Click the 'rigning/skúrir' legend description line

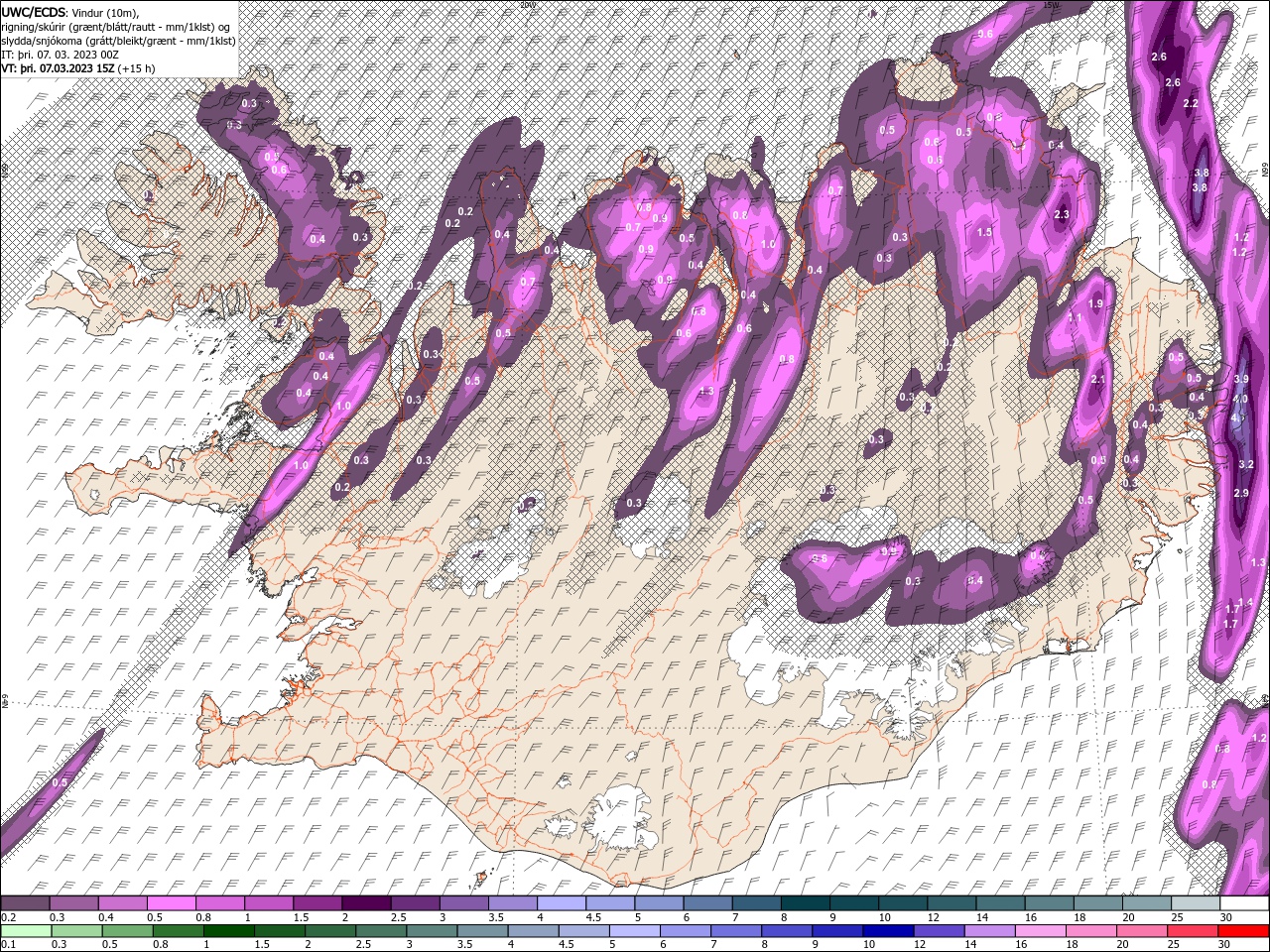tap(117, 26)
